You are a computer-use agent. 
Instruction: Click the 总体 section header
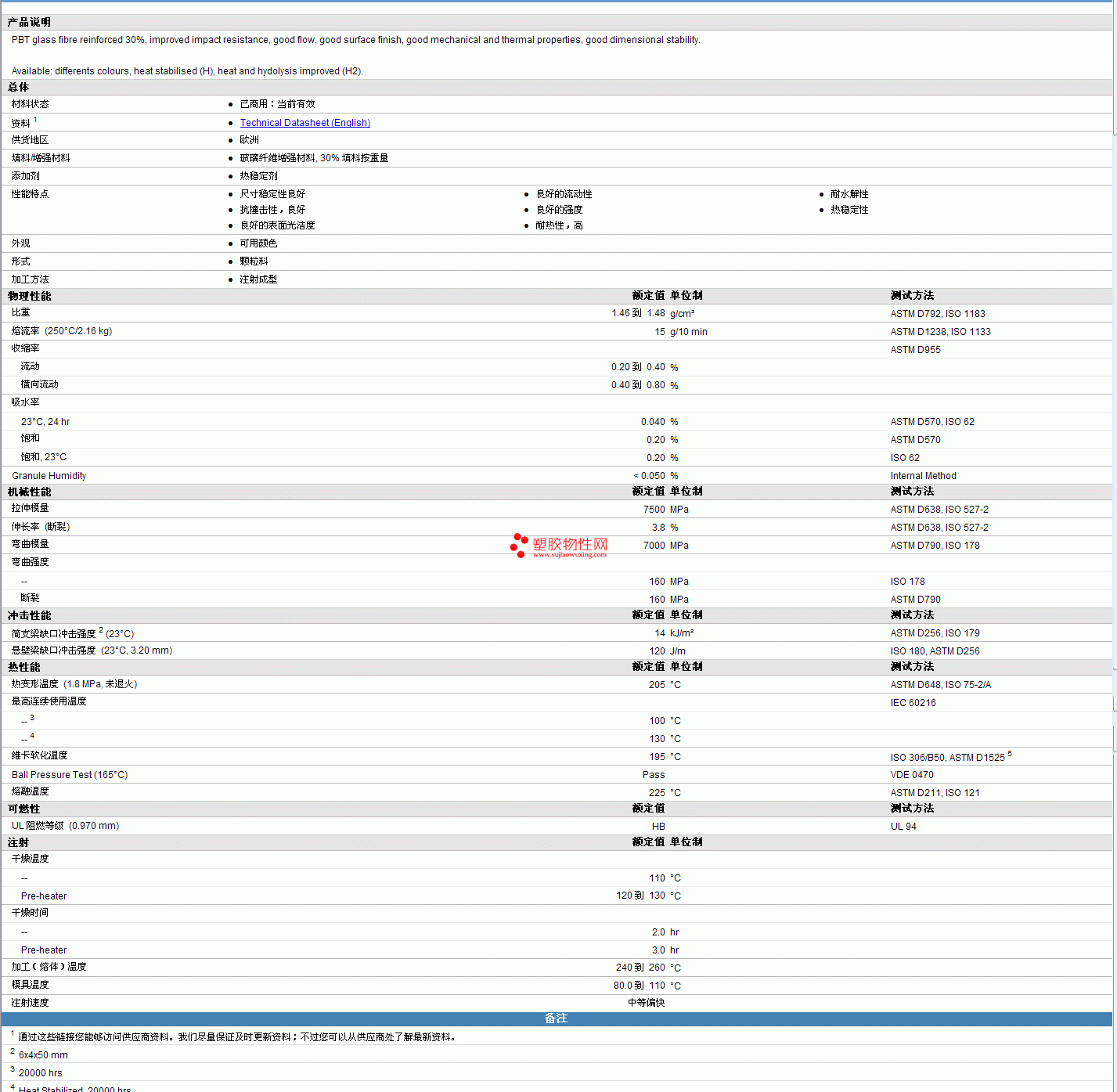[18, 87]
